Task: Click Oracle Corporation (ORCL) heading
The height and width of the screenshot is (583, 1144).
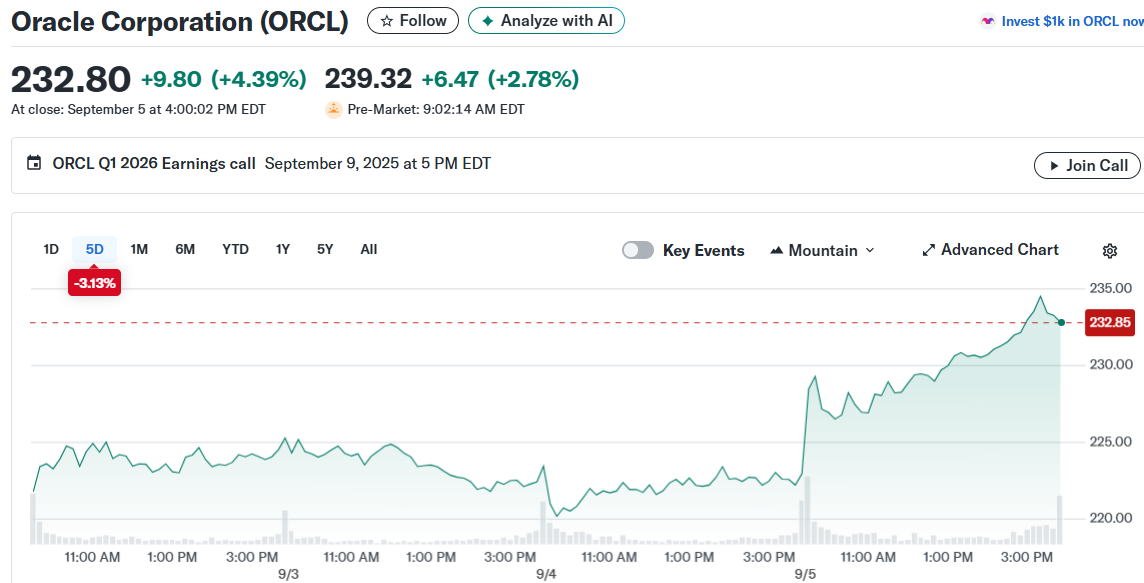Action: point(179,21)
